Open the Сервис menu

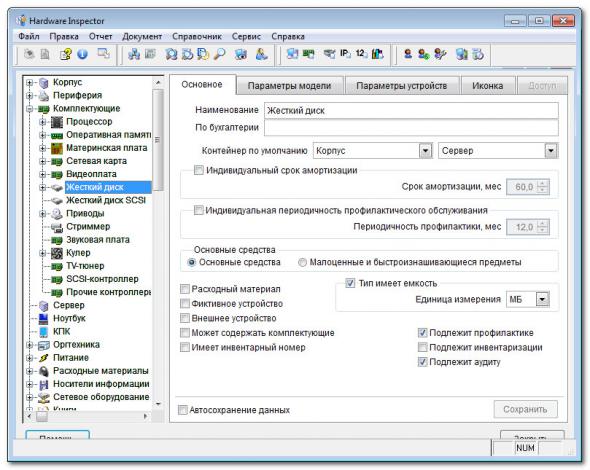coord(246,37)
